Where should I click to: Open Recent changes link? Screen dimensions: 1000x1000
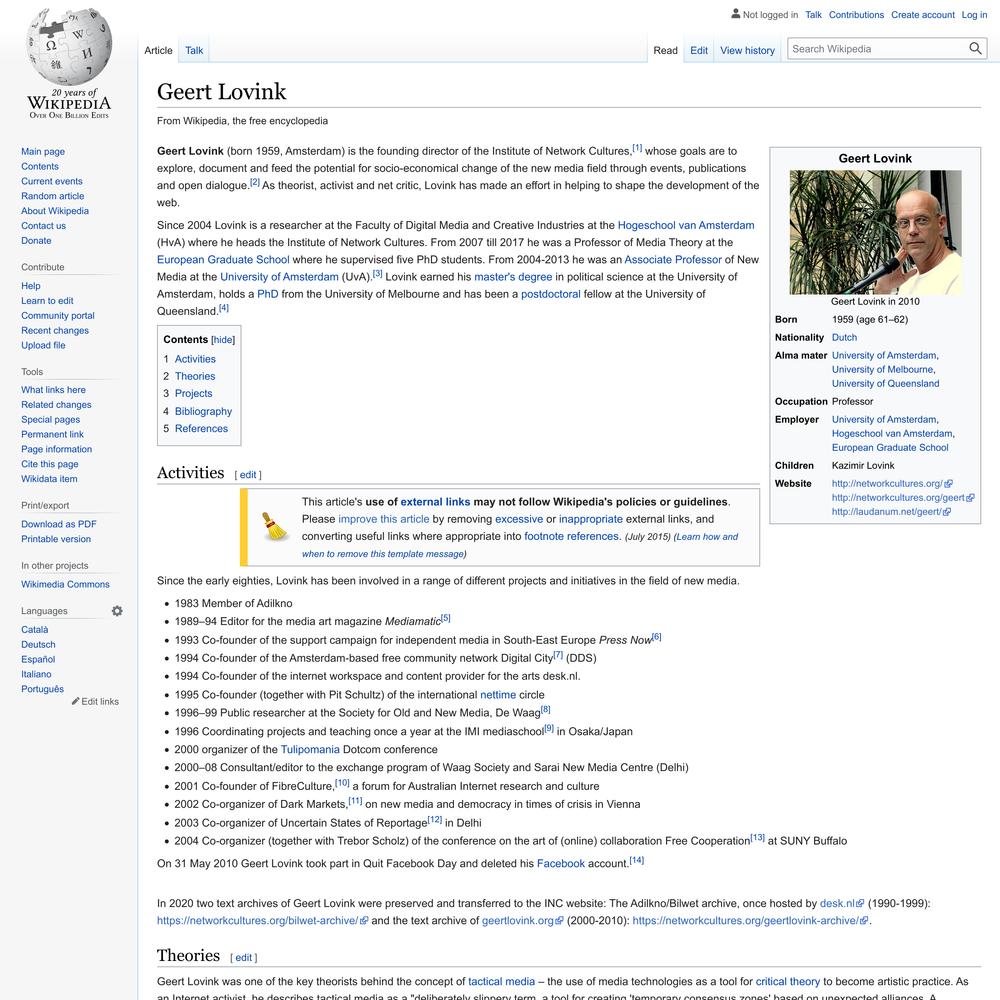pos(55,330)
